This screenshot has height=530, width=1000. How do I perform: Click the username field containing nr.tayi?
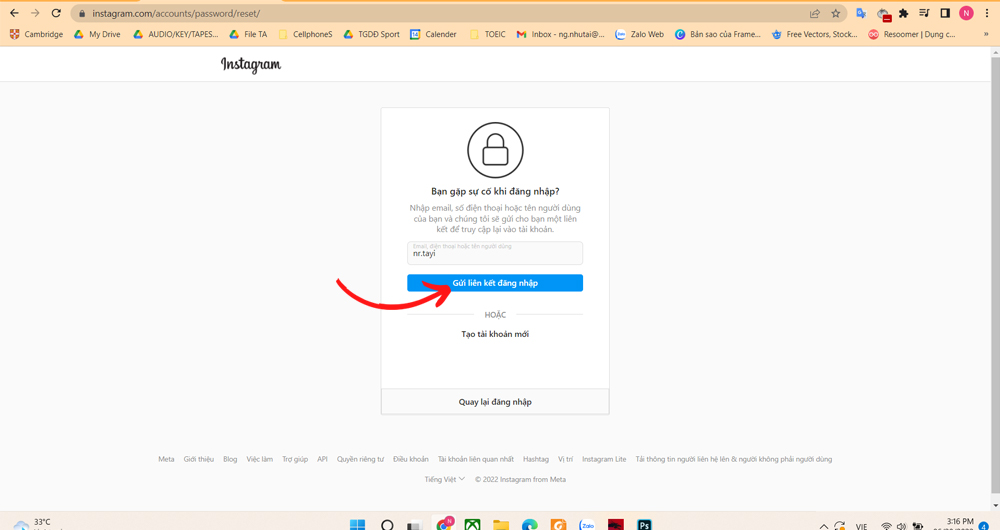tap(495, 253)
